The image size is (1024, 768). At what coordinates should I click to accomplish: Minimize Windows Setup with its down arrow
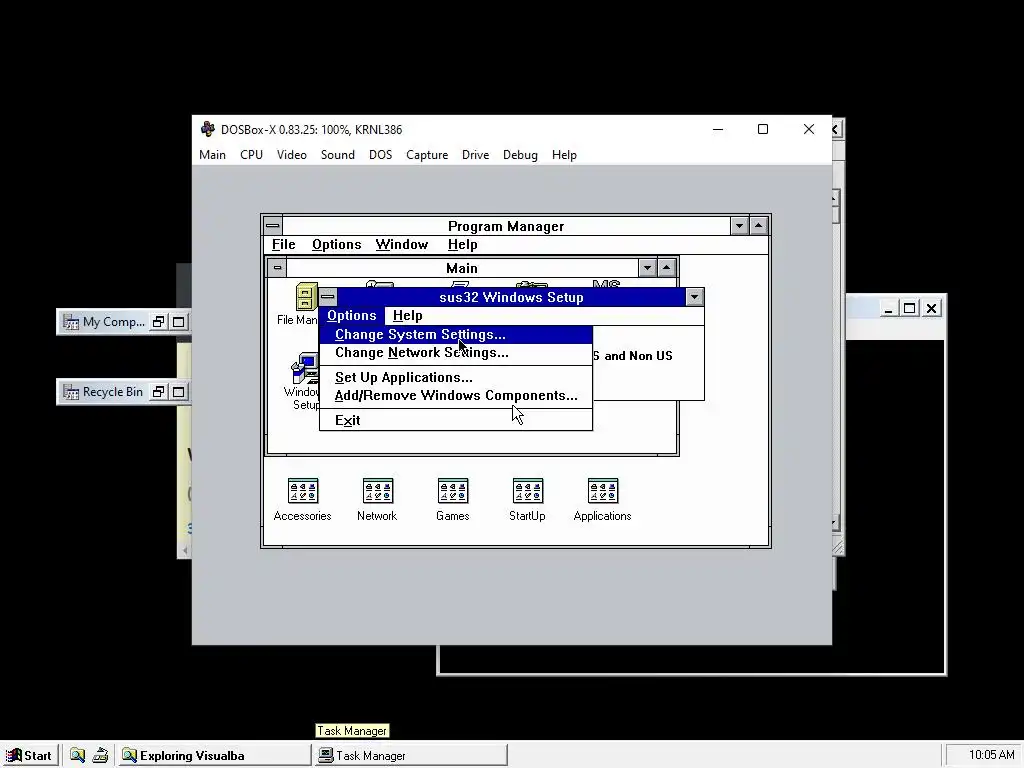pos(694,297)
